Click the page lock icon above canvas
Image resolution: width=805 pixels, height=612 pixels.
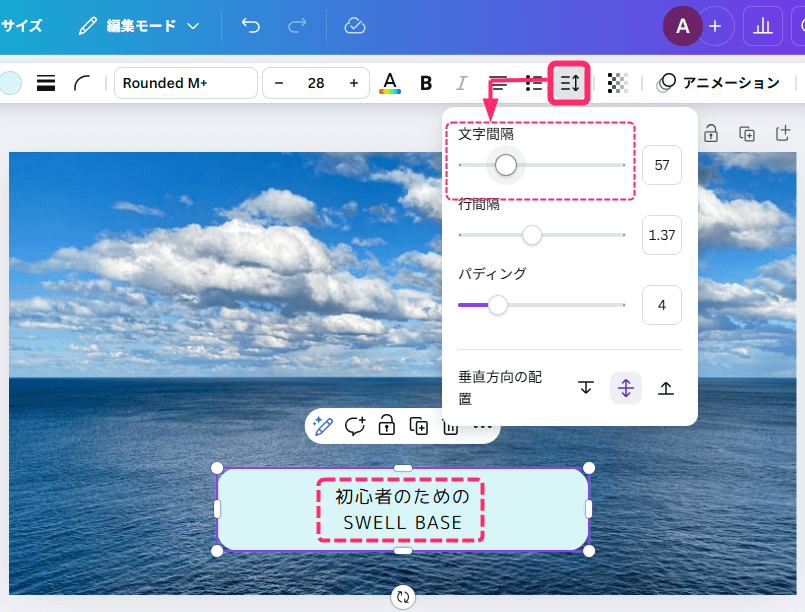click(x=711, y=133)
